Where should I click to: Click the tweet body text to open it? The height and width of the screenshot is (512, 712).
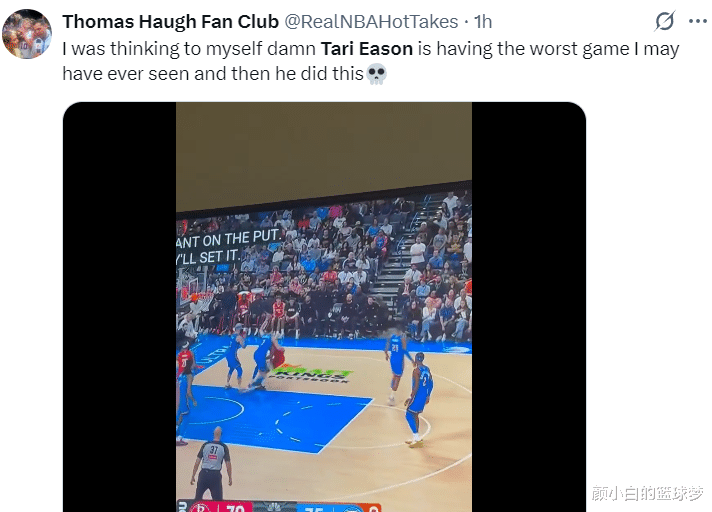[371, 61]
